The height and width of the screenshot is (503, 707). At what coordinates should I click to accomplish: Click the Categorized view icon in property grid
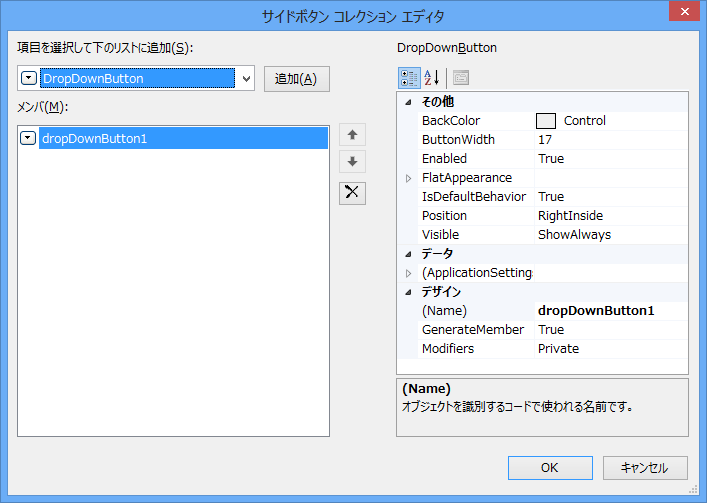click(409, 78)
